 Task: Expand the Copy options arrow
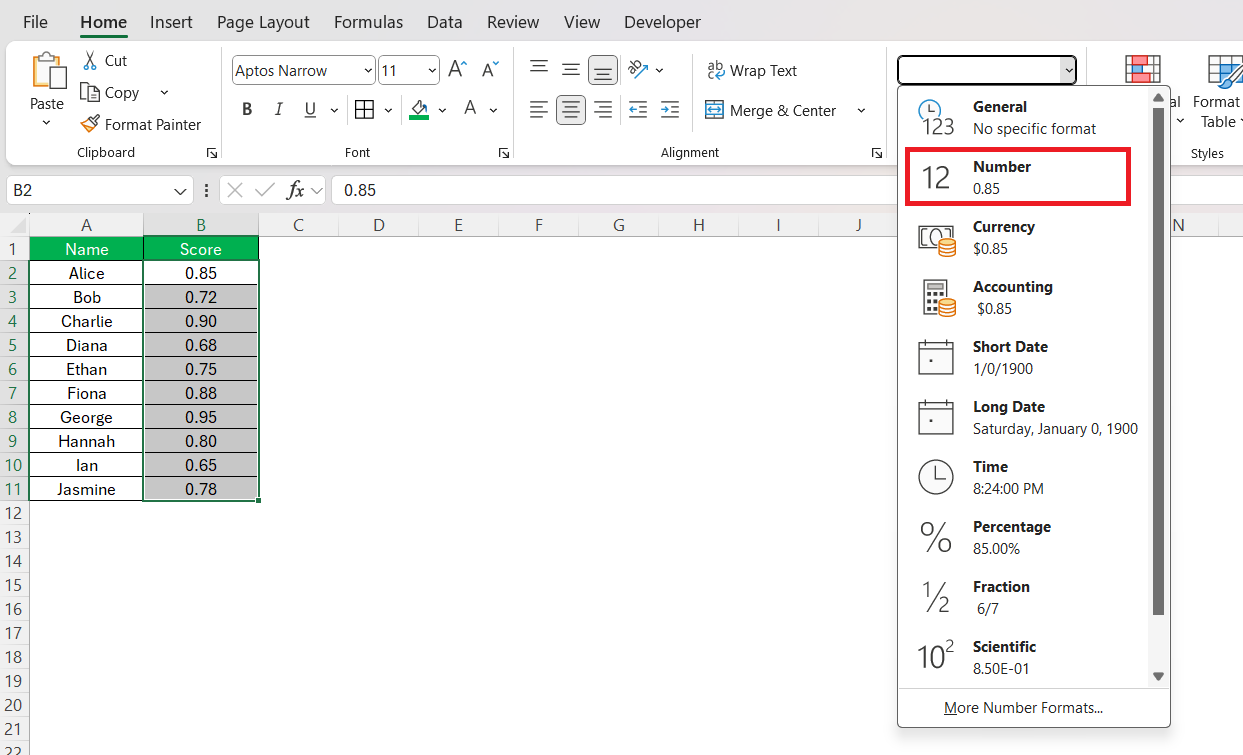(164, 92)
